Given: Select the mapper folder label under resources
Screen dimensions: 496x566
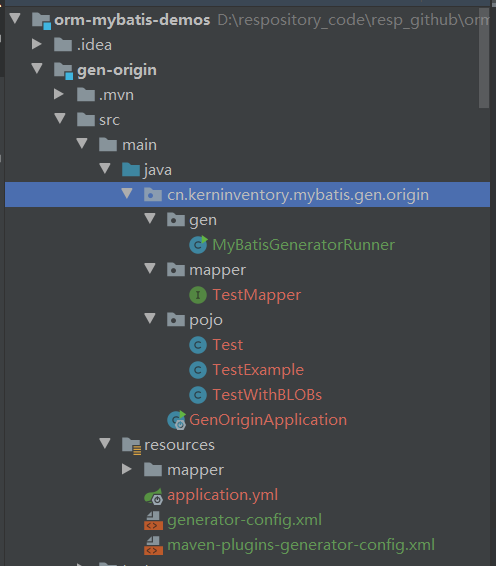Looking at the screenshot, I should [x=195, y=471].
